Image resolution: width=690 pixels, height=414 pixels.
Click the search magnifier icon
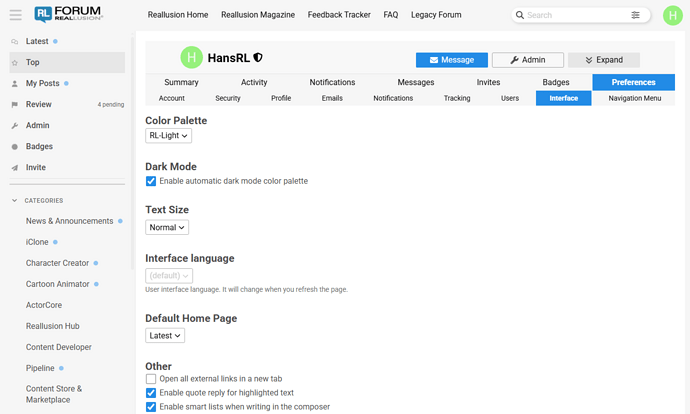520,15
